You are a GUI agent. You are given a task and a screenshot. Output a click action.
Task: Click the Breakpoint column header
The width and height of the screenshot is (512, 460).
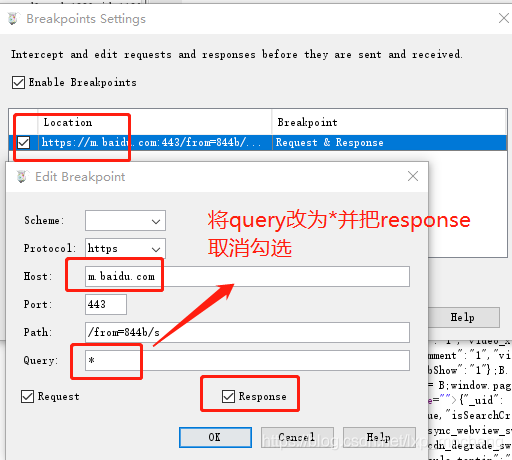[389, 122]
